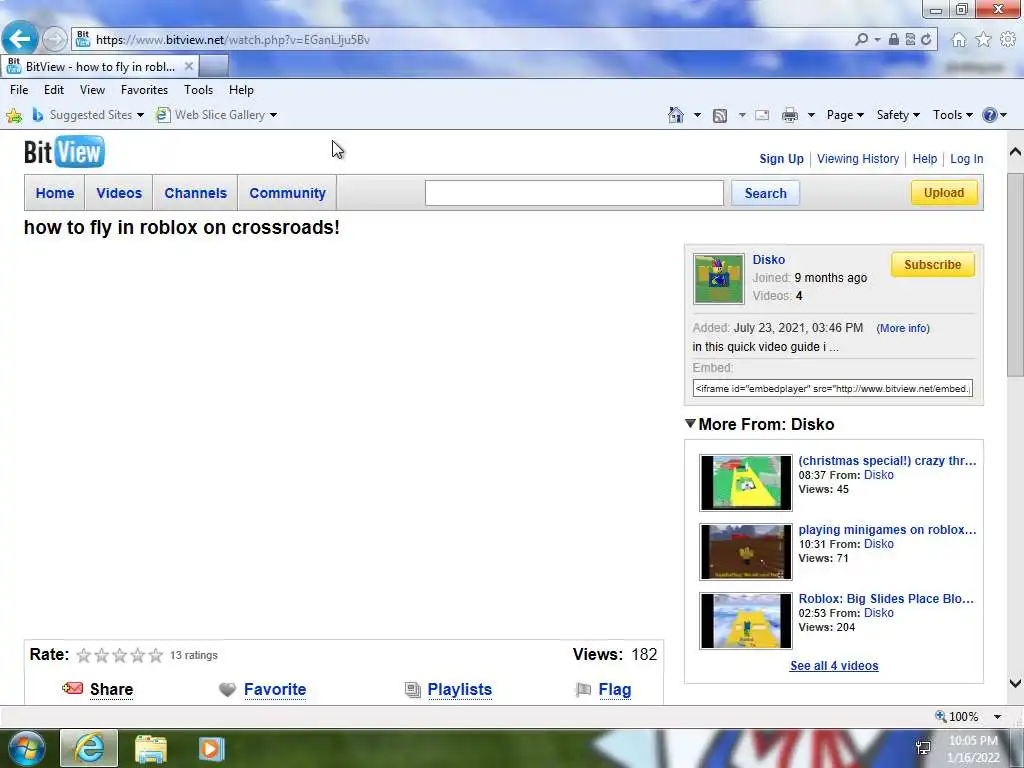Click the Log In link
The image size is (1024, 768).
click(x=967, y=159)
